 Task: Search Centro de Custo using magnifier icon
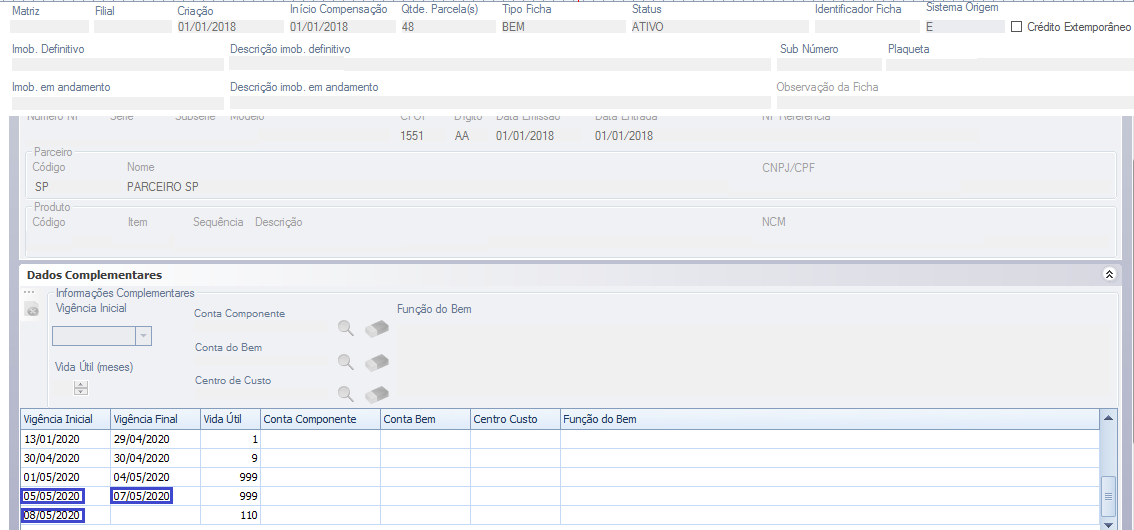click(346, 394)
